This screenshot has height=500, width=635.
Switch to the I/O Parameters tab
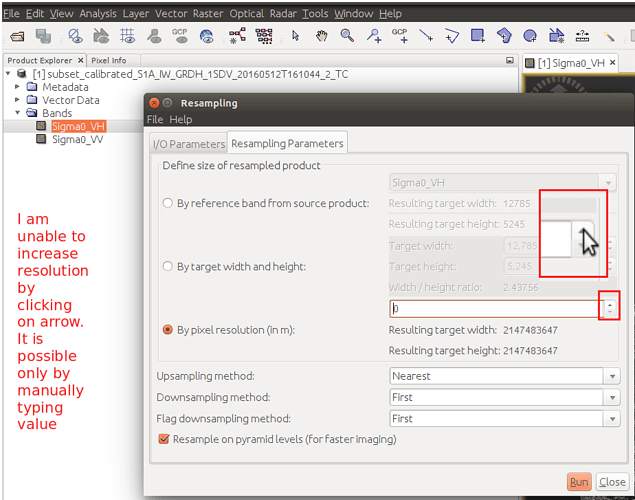point(188,144)
